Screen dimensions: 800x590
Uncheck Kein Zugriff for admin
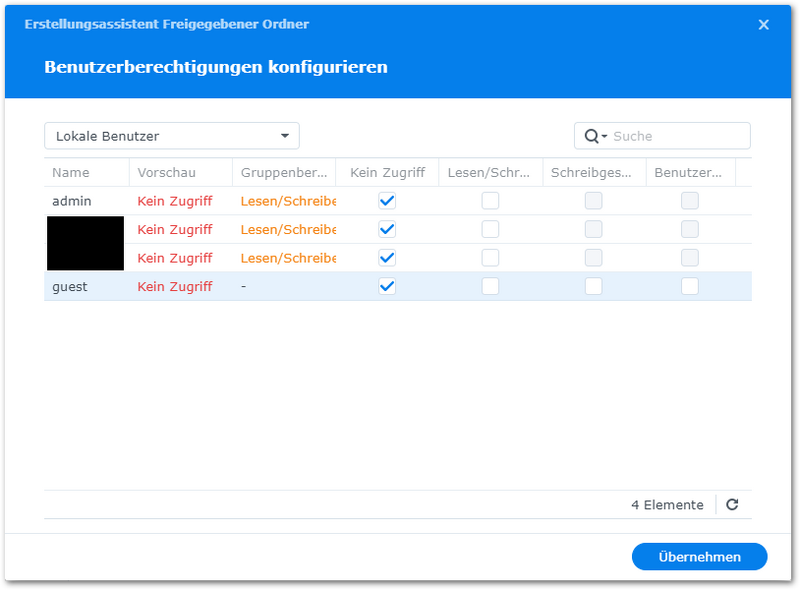tap(387, 201)
